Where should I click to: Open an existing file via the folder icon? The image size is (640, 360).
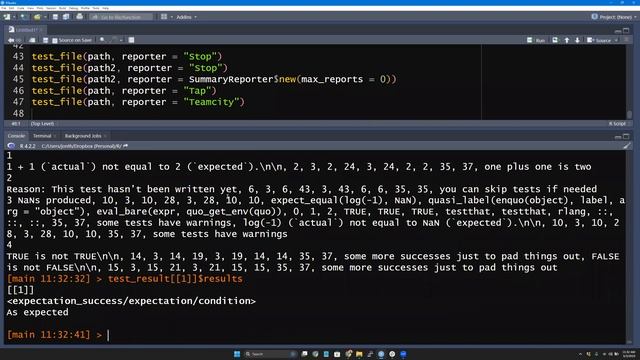[37, 17]
